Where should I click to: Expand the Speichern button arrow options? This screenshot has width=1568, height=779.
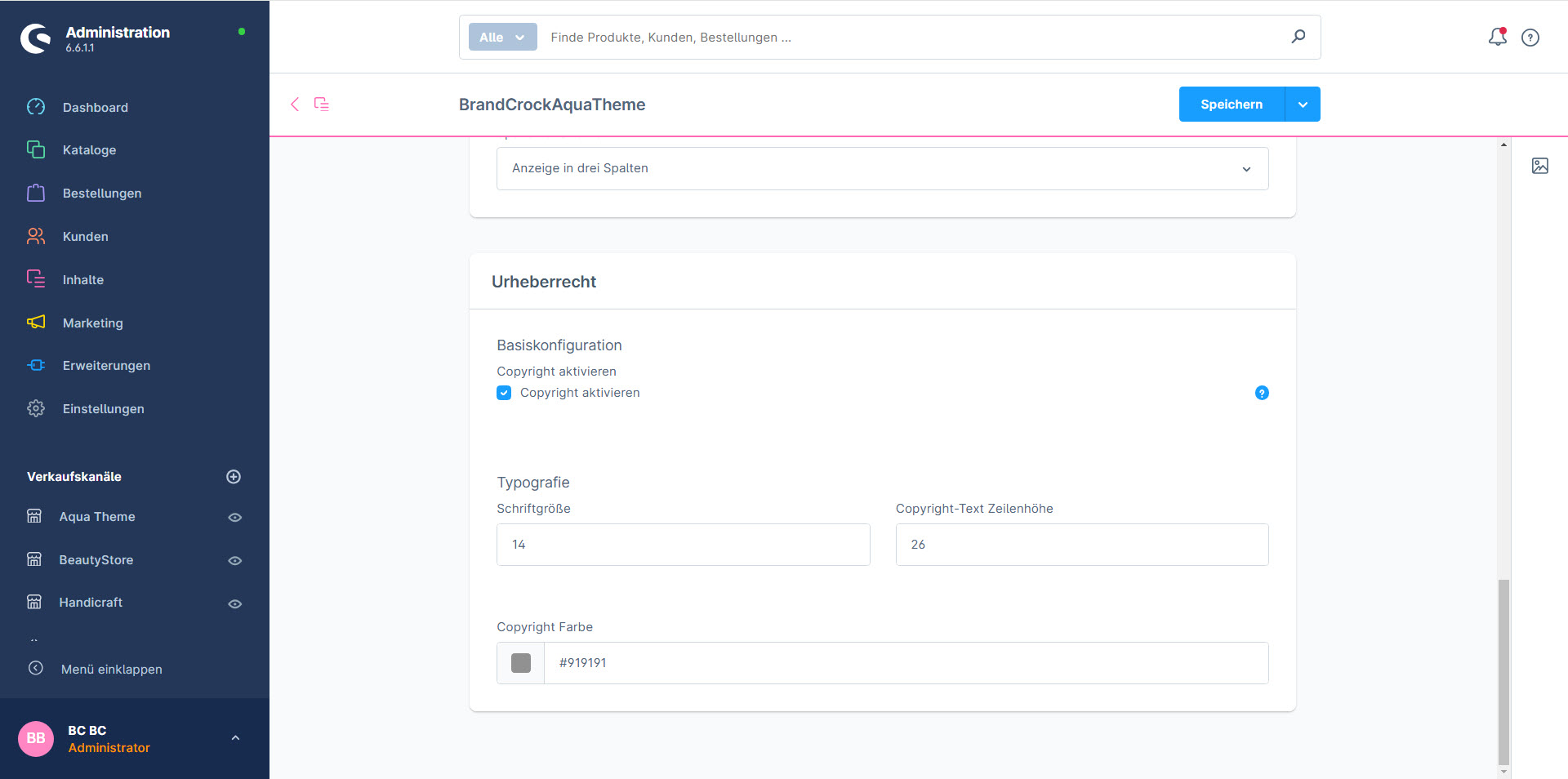point(1303,105)
